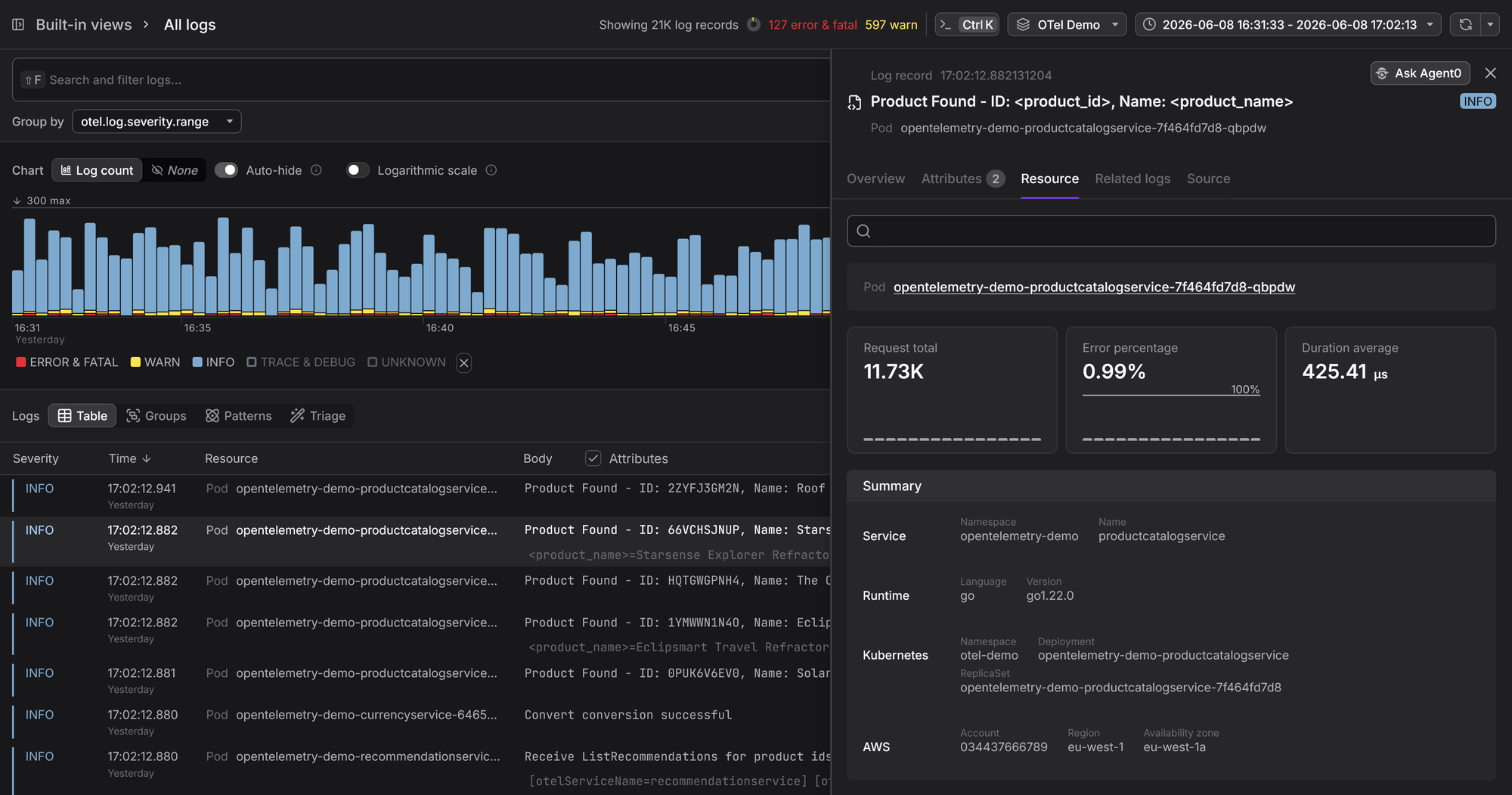Open the Group by otel.log.severity.range dropdown
Screen dimensions: 1512x795
(156, 121)
